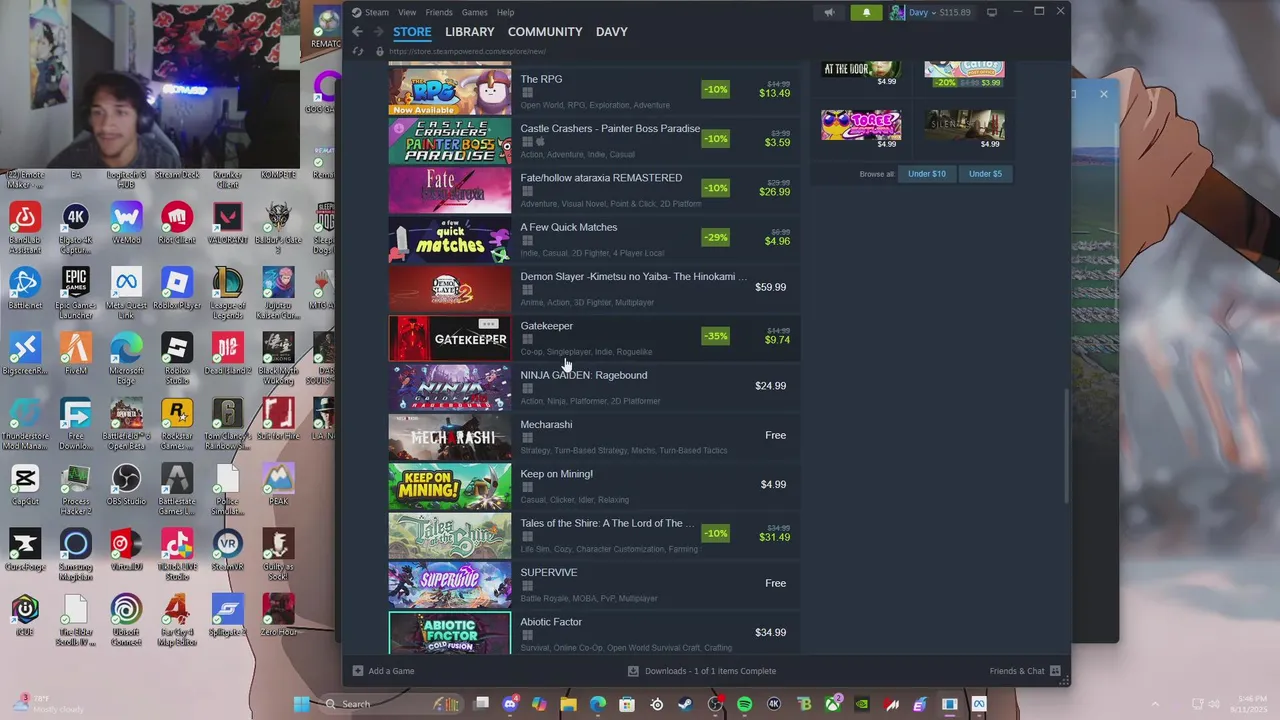
Task: Open the Steam announcements megaphone icon
Action: coord(829,12)
